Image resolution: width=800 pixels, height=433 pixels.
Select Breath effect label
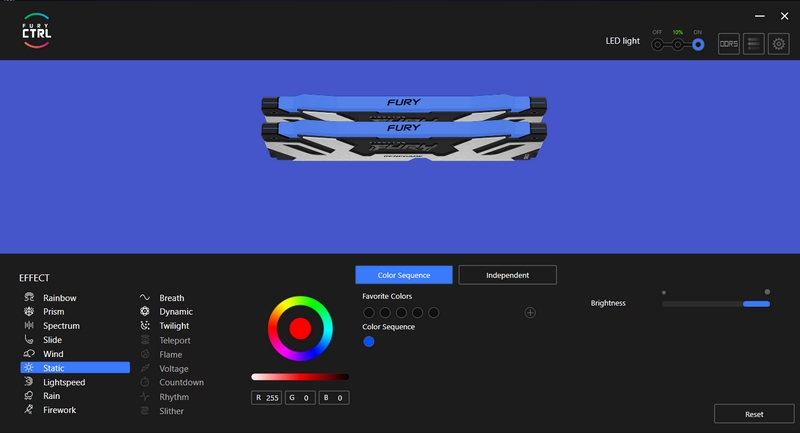(171, 298)
